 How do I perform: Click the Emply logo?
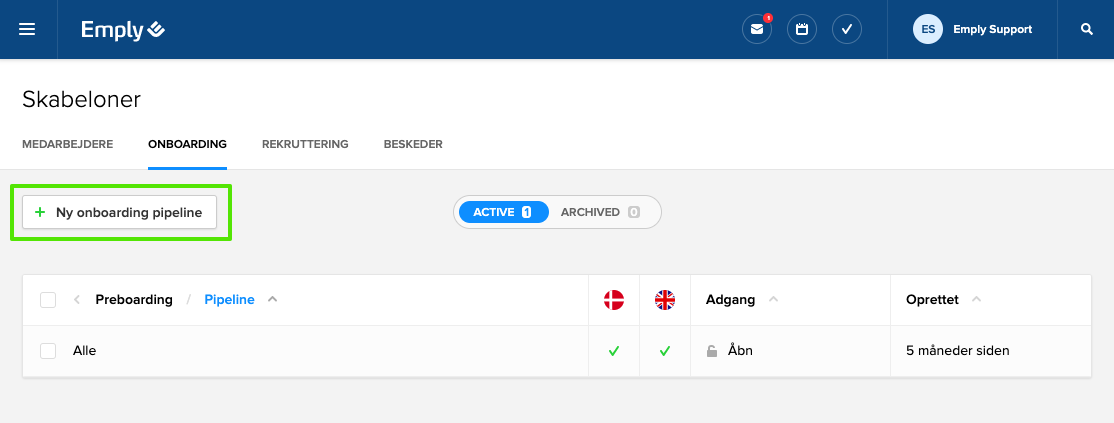click(123, 30)
